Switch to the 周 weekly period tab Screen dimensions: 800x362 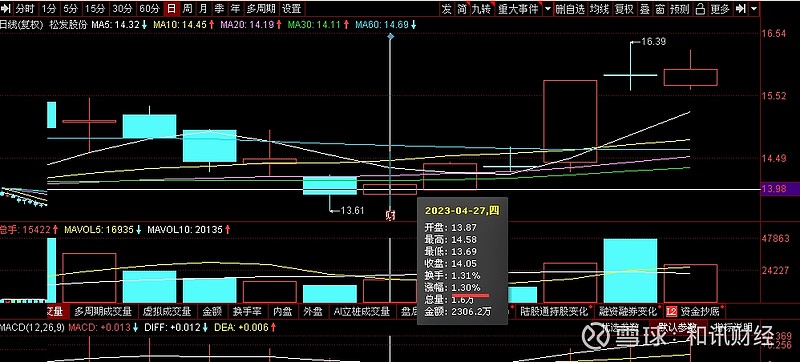pos(188,9)
